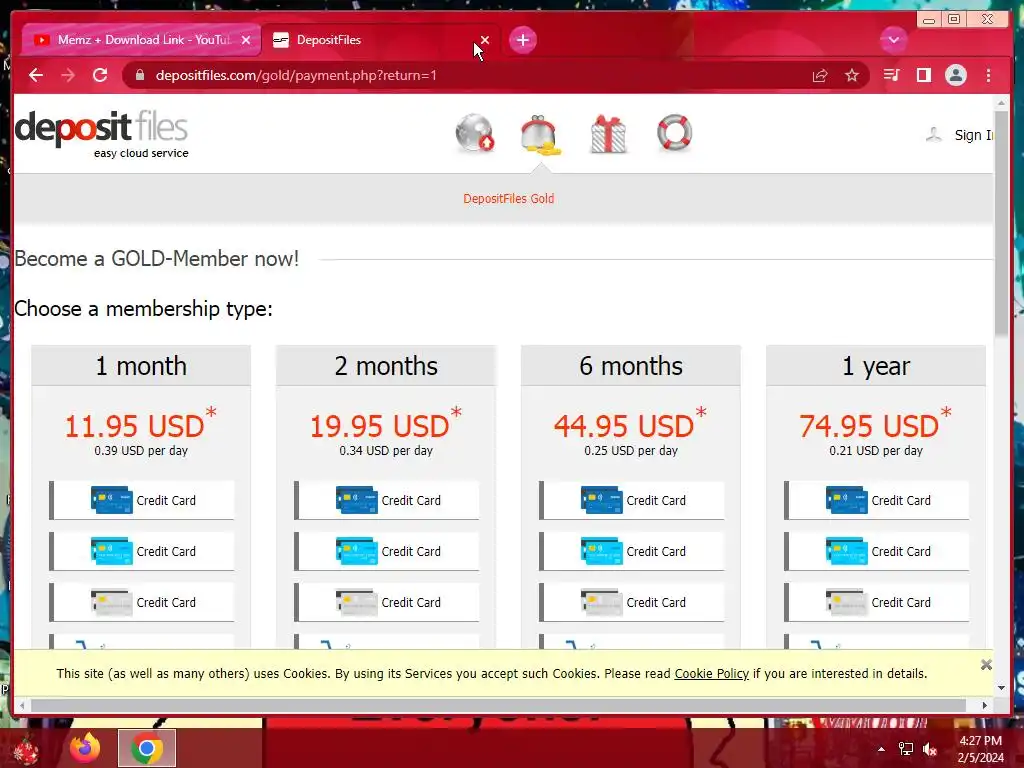Open the Start menu ornament icon
The image size is (1024, 768).
coord(26,749)
